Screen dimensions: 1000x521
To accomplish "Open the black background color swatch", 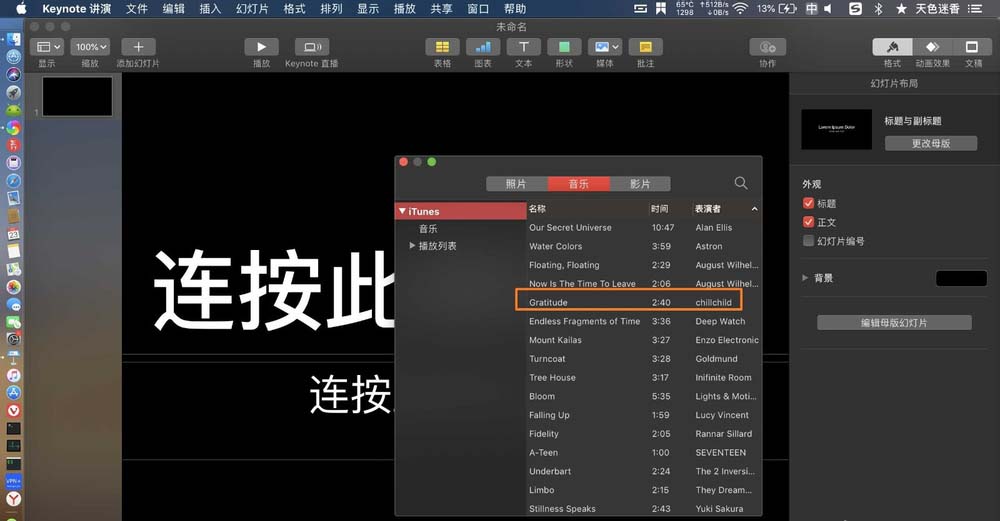I will (x=961, y=278).
